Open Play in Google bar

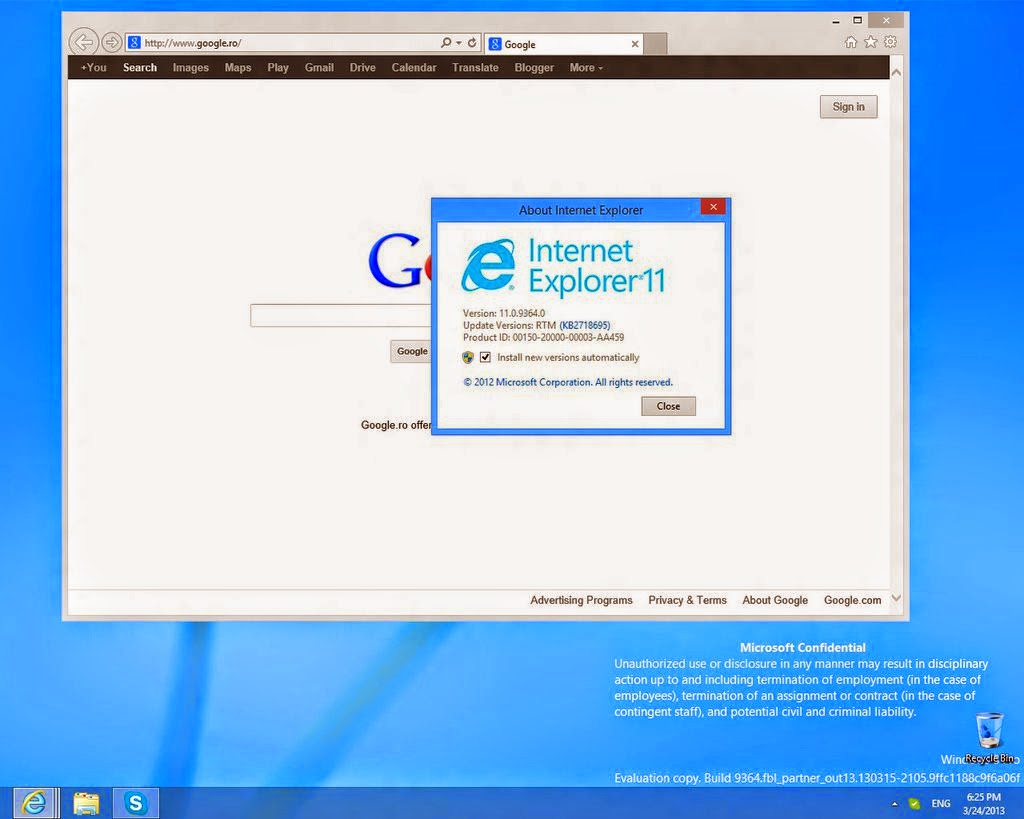pyautogui.click(x=278, y=67)
